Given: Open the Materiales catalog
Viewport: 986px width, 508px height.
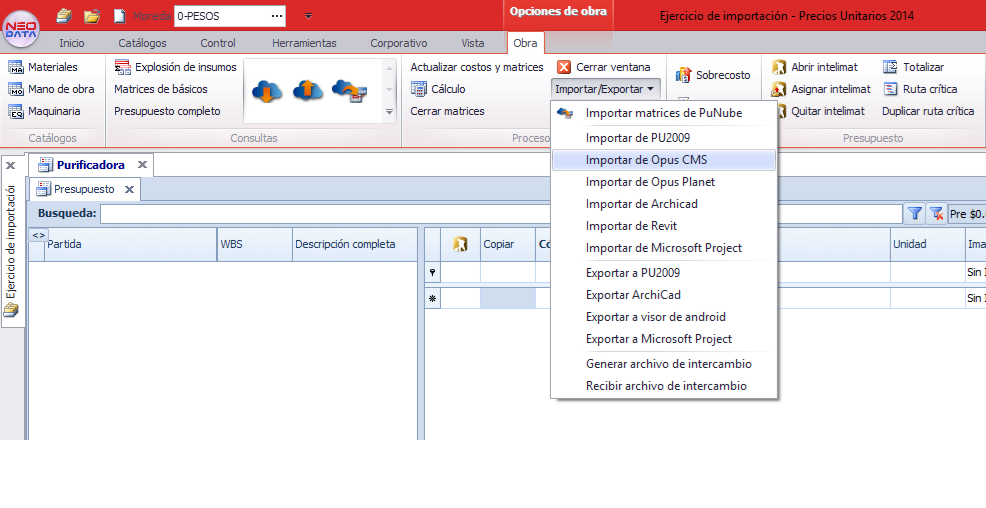Looking at the screenshot, I should 43,67.
